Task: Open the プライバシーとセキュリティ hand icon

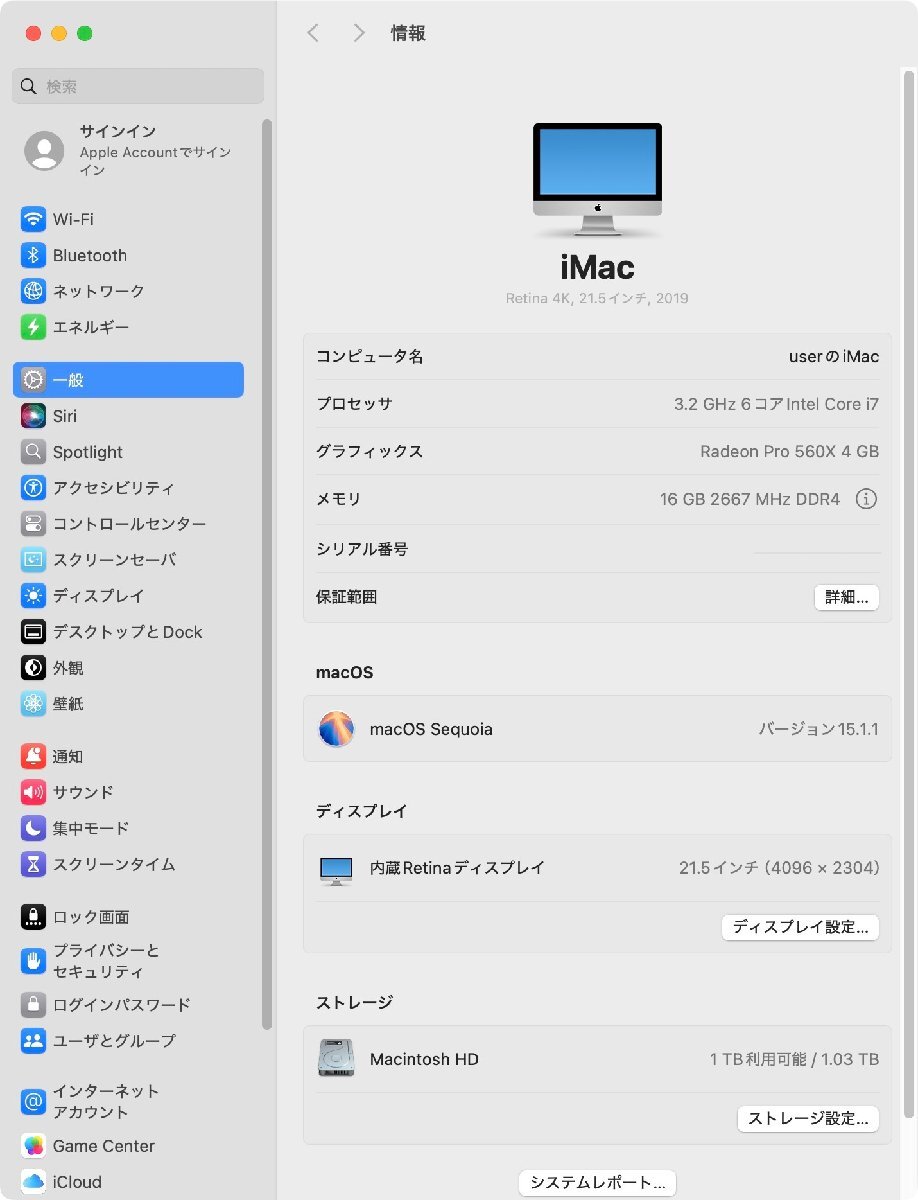Action: point(34,961)
